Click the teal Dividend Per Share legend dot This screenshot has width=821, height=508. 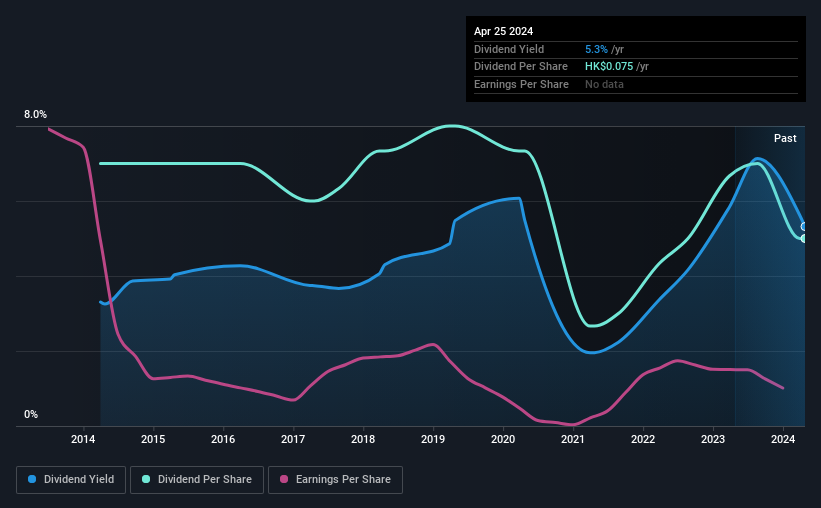click(x=146, y=479)
